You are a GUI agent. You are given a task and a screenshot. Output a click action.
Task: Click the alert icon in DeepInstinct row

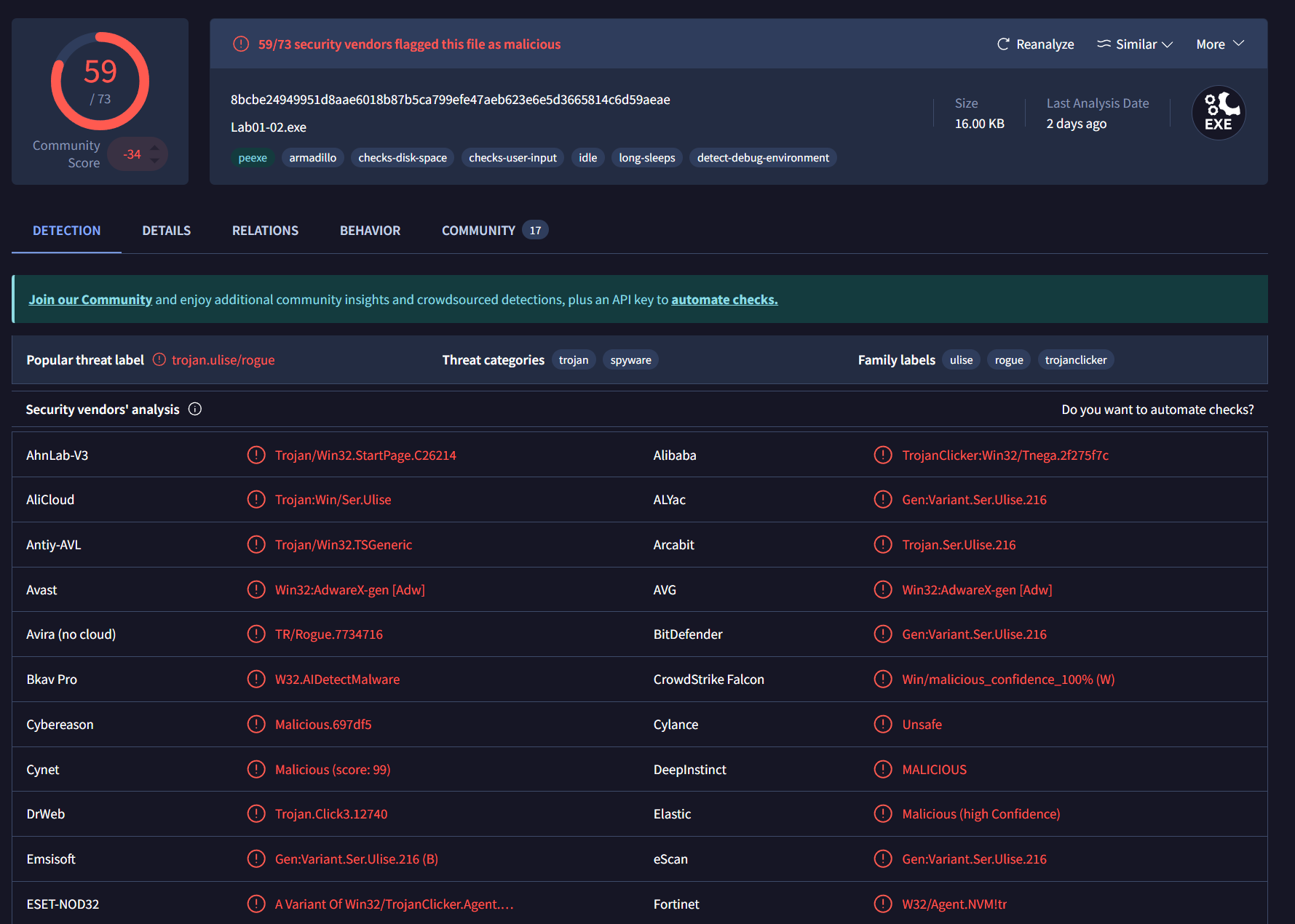point(883,769)
